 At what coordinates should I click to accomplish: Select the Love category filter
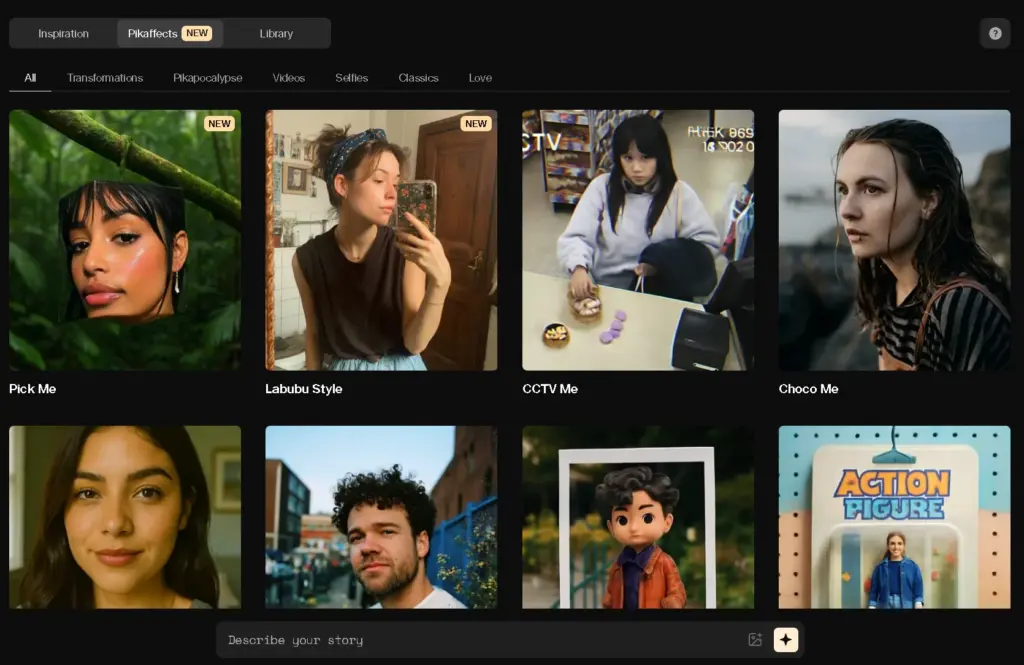(x=480, y=78)
